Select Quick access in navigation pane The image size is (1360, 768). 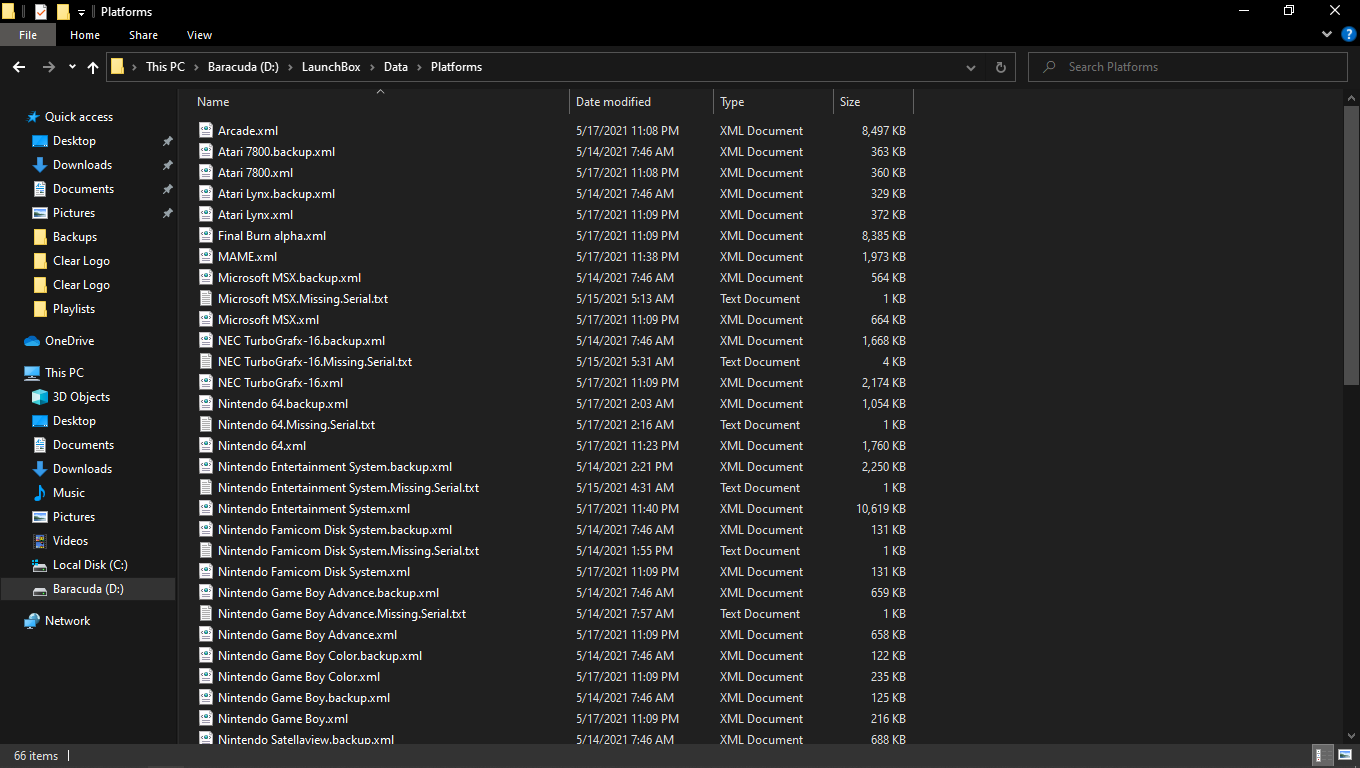point(79,117)
